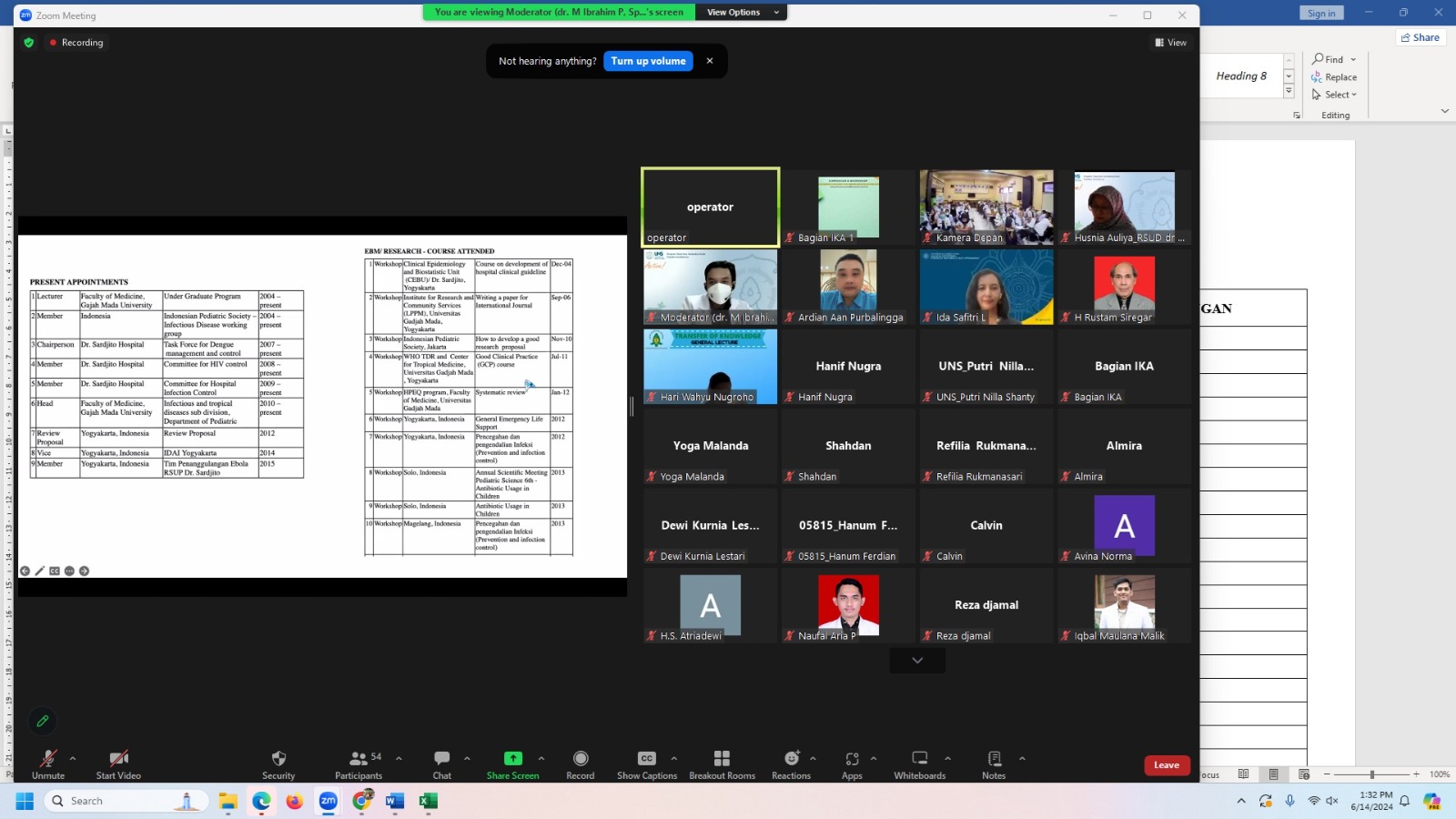The image size is (1456, 819).
Task: Open Zoom Apps
Action: (x=852, y=763)
